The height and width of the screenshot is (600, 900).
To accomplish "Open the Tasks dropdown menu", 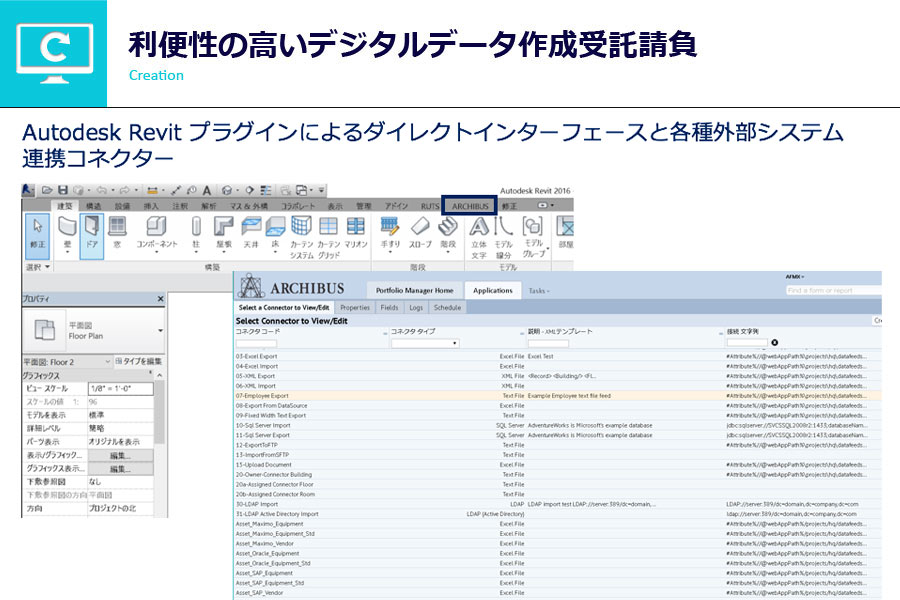I will pyautogui.click(x=538, y=291).
